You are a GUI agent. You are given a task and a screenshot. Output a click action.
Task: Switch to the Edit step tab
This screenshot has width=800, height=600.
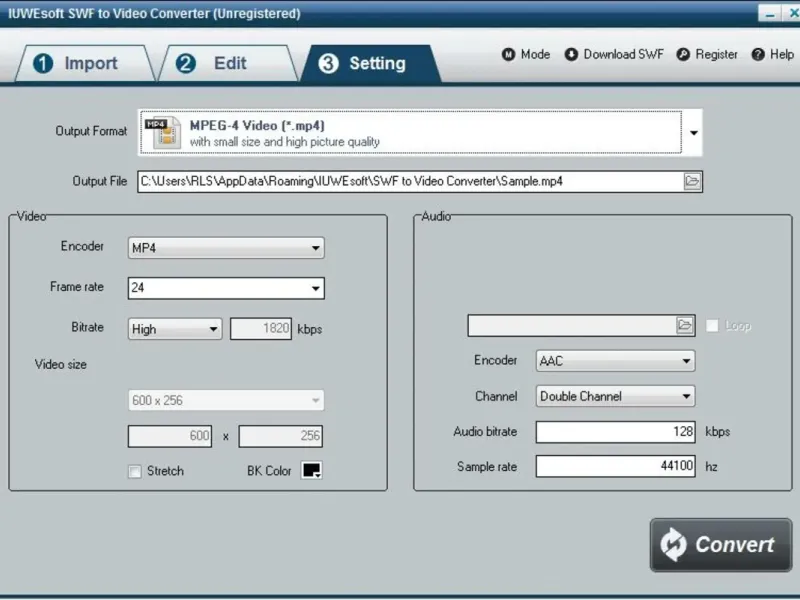coord(228,63)
